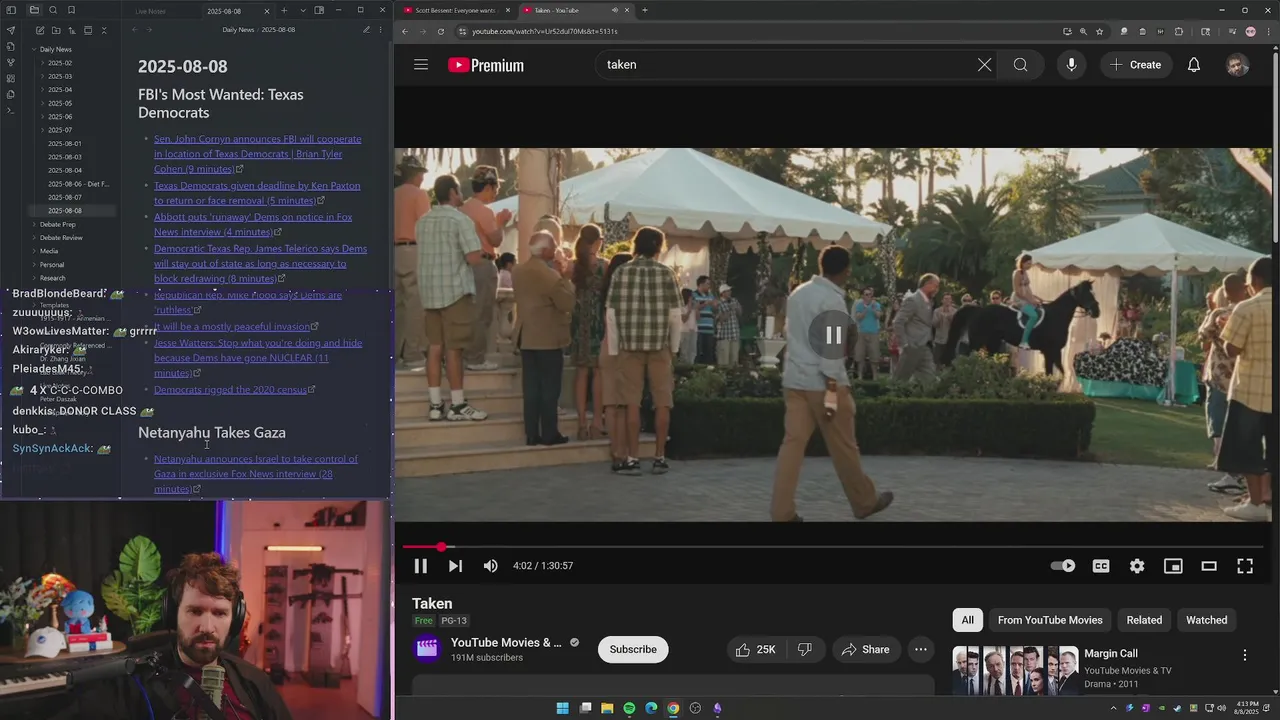Select the From YouTube Movies chip
This screenshot has width=1280, height=720.
(x=1050, y=620)
